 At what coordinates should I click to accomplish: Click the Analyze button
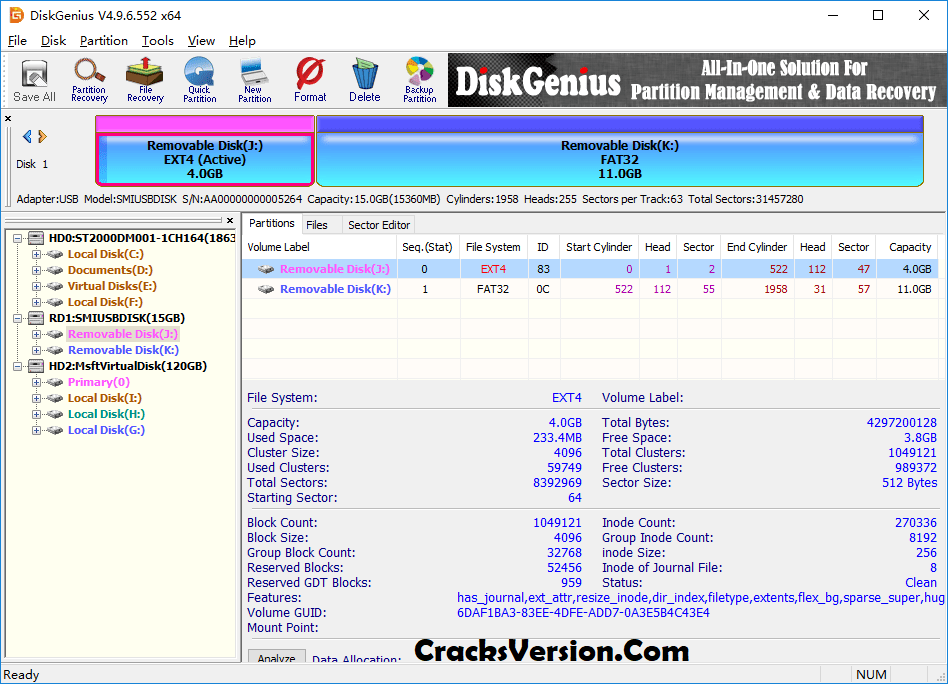pyautogui.click(x=276, y=657)
